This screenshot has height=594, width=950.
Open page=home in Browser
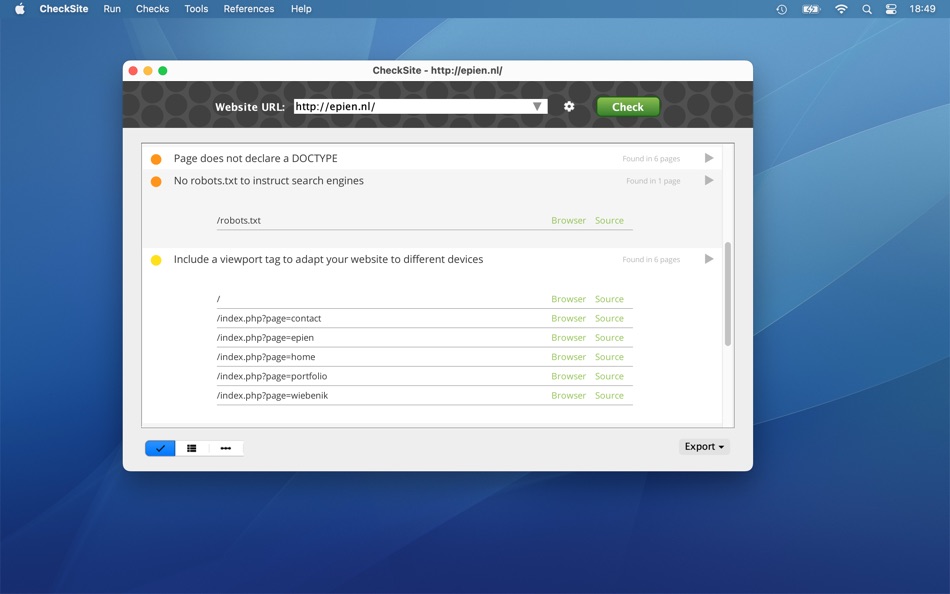568,357
